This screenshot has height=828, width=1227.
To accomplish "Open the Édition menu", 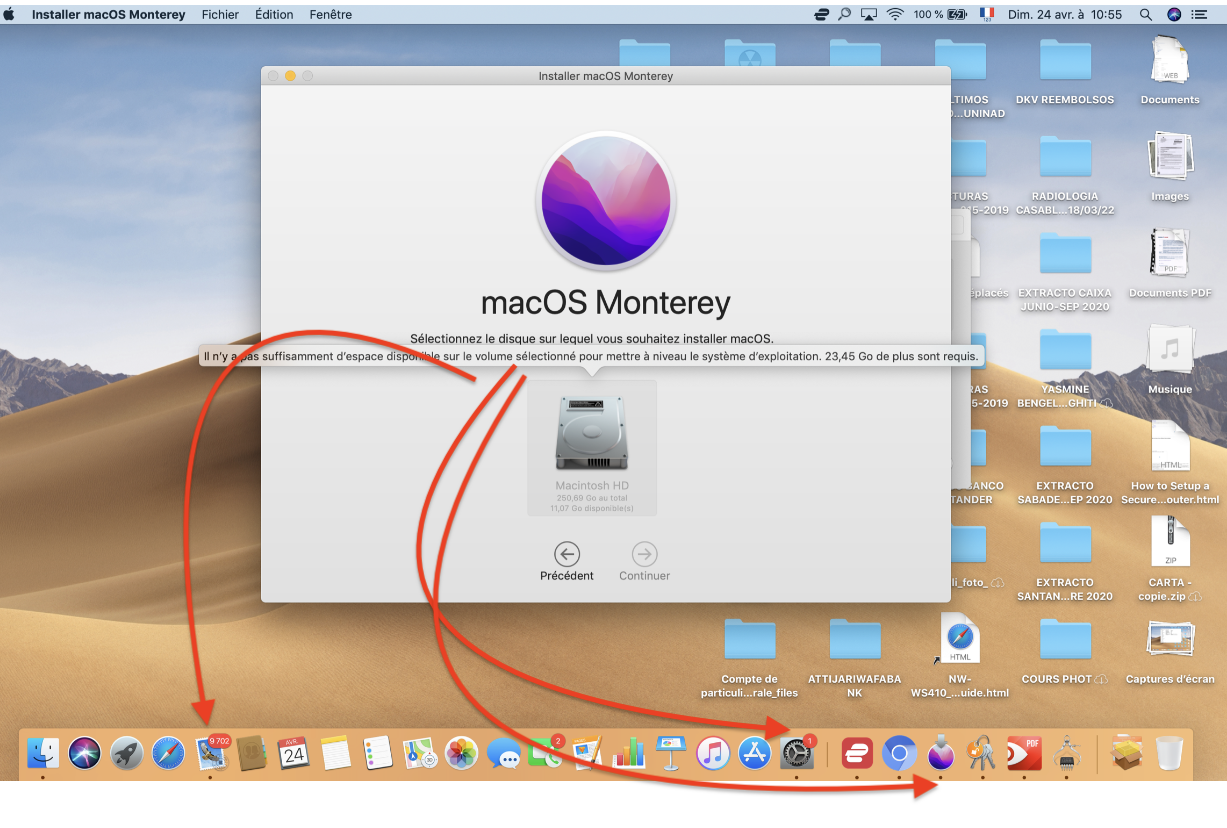I will click(x=274, y=14).
